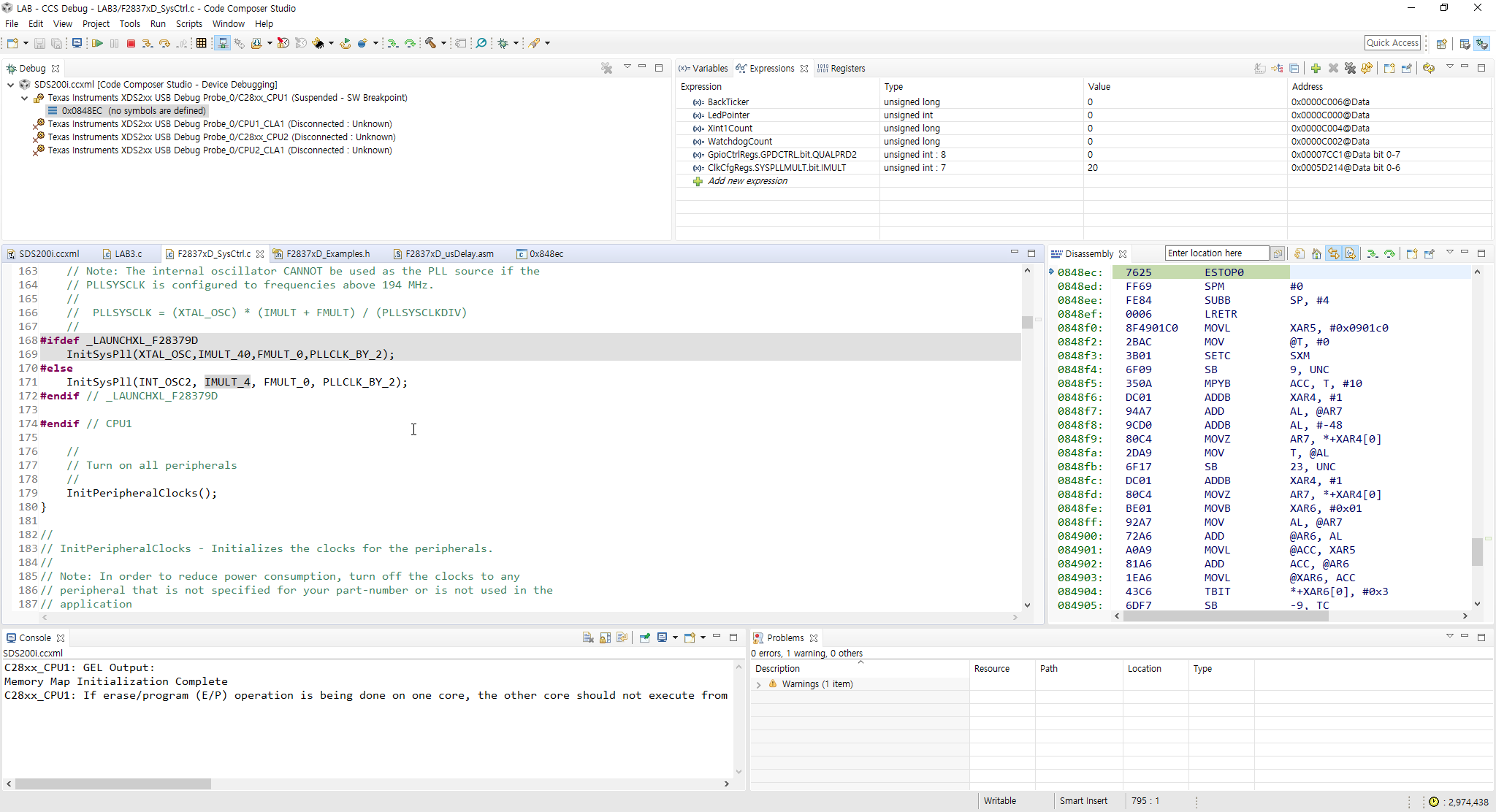Click the red Terminate icon
This screenshot has width=1496, height=812.
pyautogui.click(x=131, y=44)
